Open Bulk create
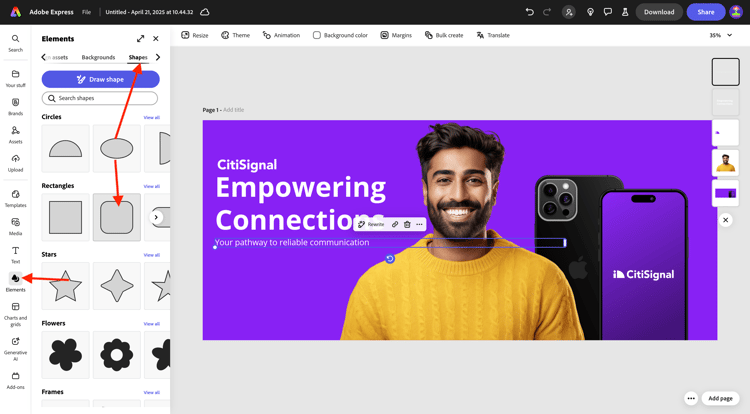The width and height of the screenshot is (750, 414). coord(444,35)
